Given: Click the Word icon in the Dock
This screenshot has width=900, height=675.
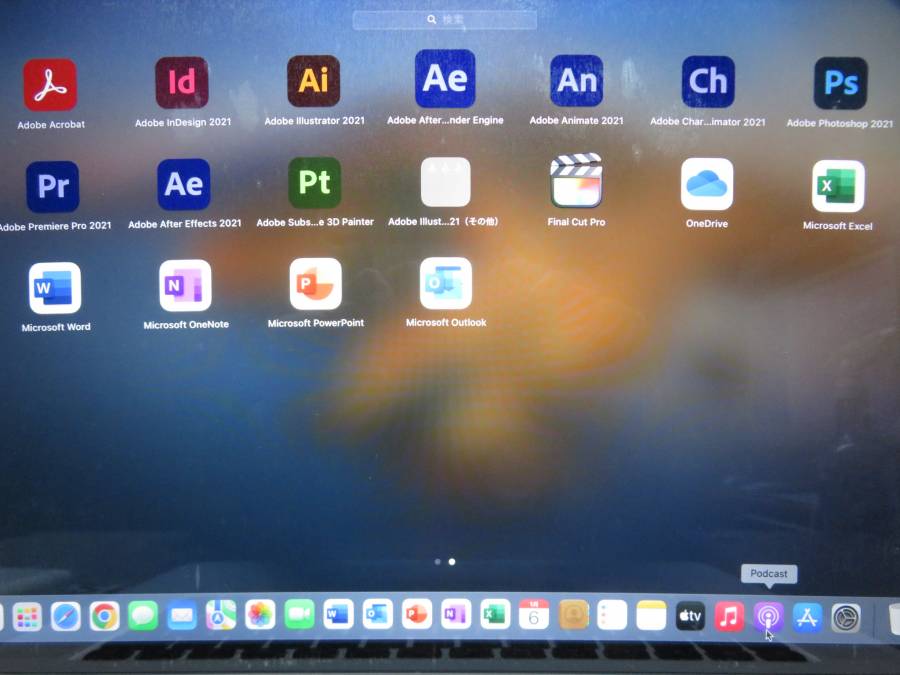Looking at the screenshot, I should [x=338, y=615].
